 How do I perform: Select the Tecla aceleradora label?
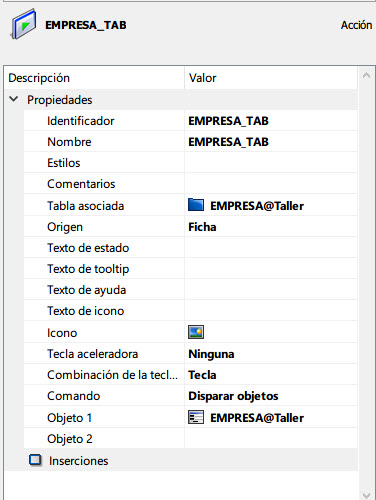[93, 354]
